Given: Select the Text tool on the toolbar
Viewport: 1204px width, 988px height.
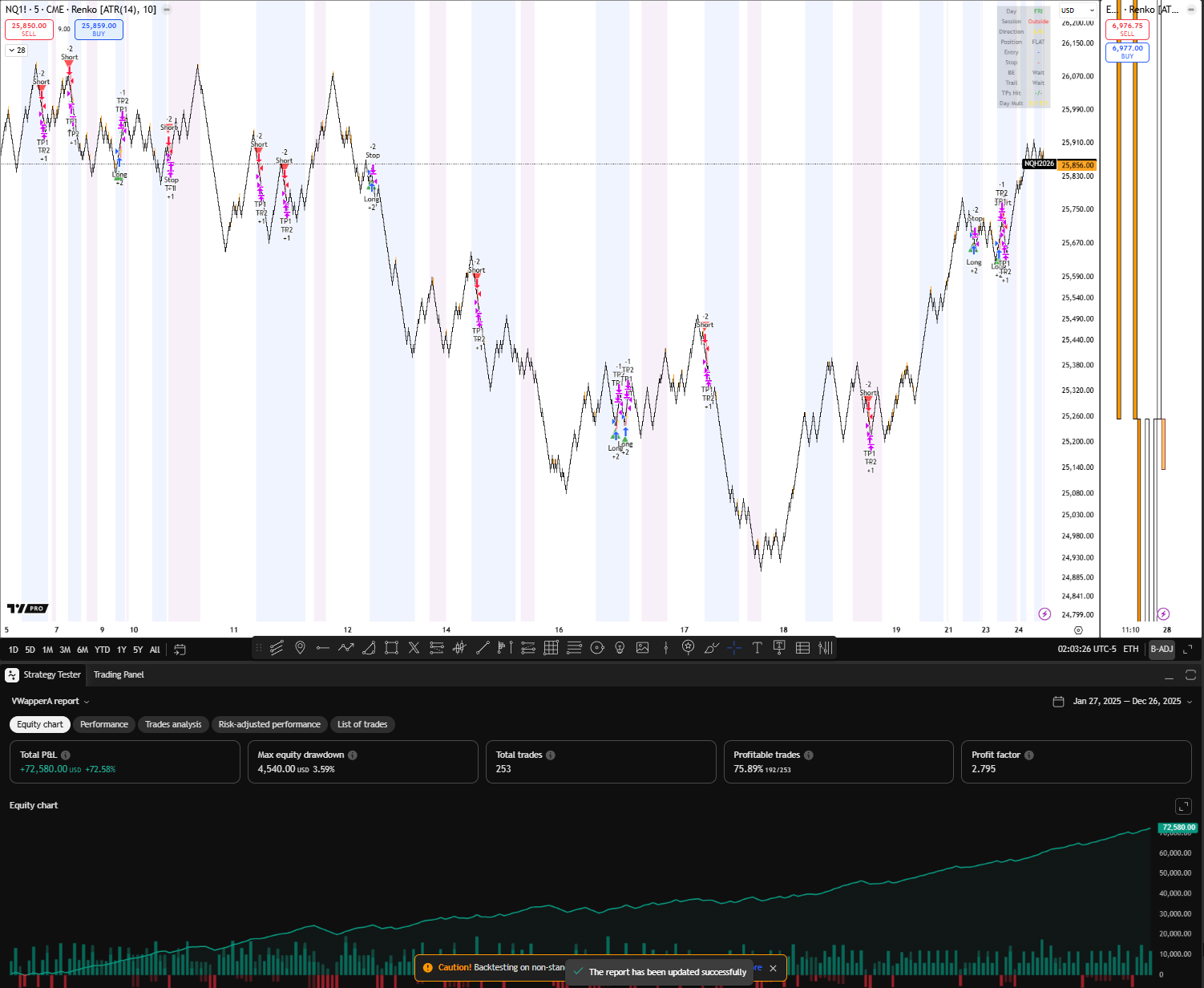Looking at the screenshot, I should pos(757,648).
